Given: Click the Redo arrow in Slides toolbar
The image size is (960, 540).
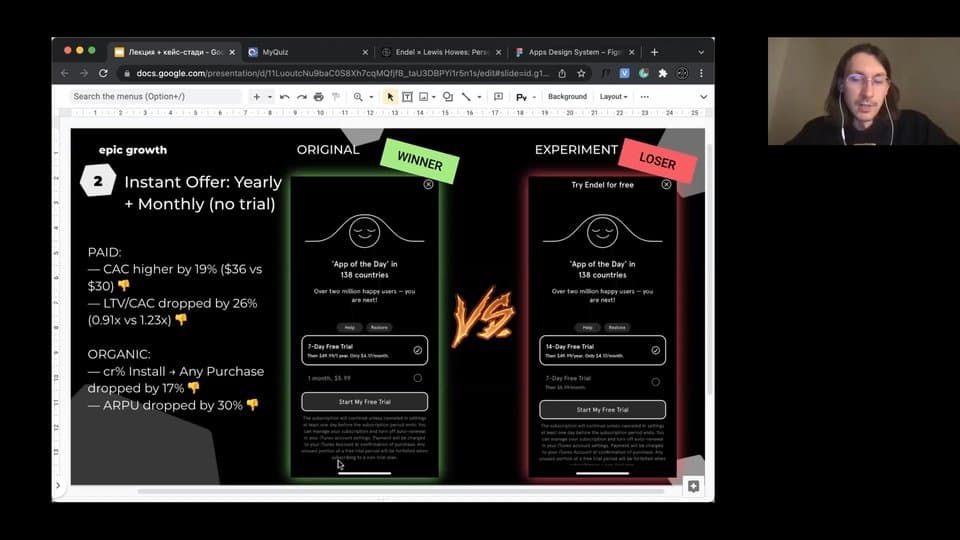Looking at the screenshot, I should [302, 97].
